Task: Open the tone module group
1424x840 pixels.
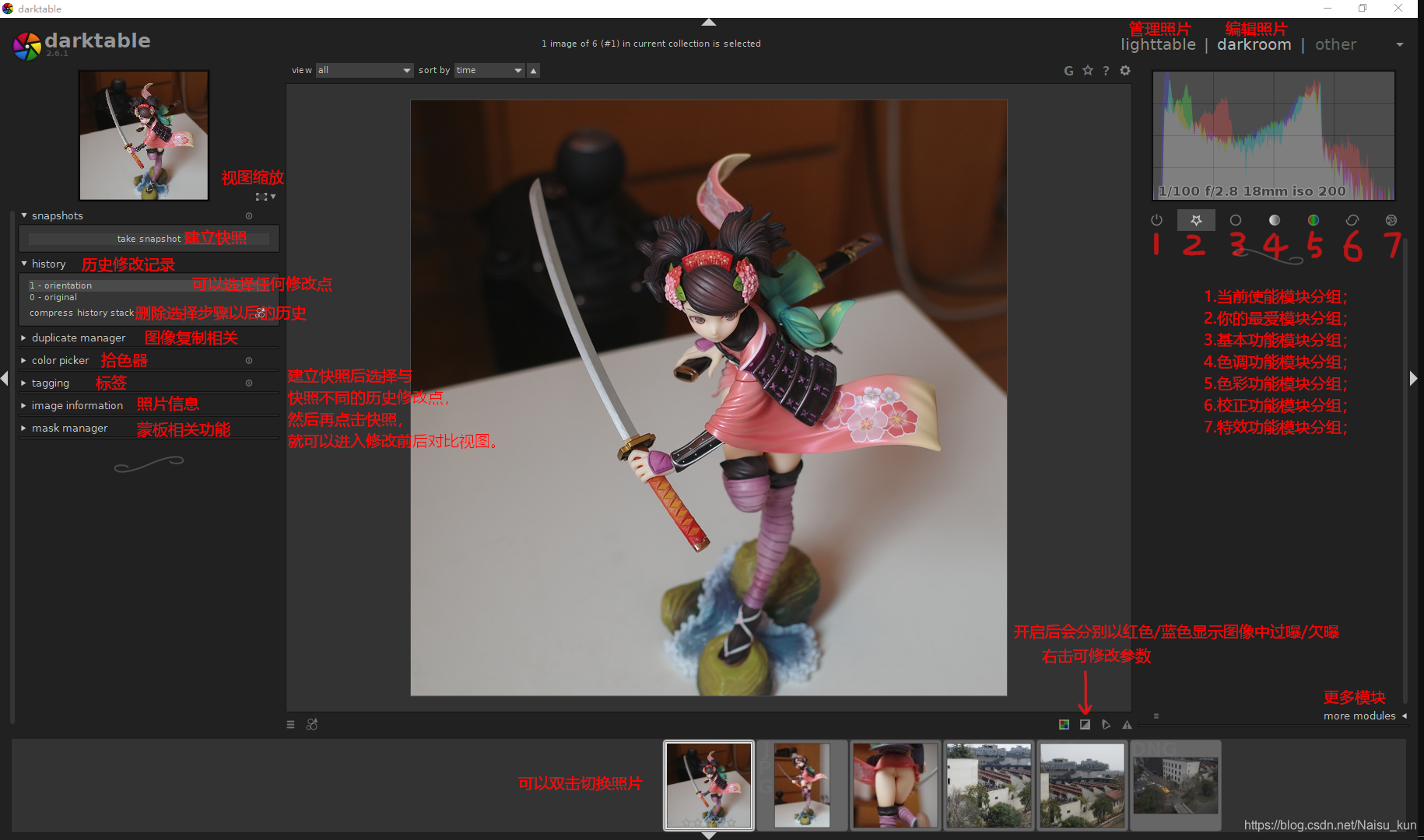Action: [1274, 220]
